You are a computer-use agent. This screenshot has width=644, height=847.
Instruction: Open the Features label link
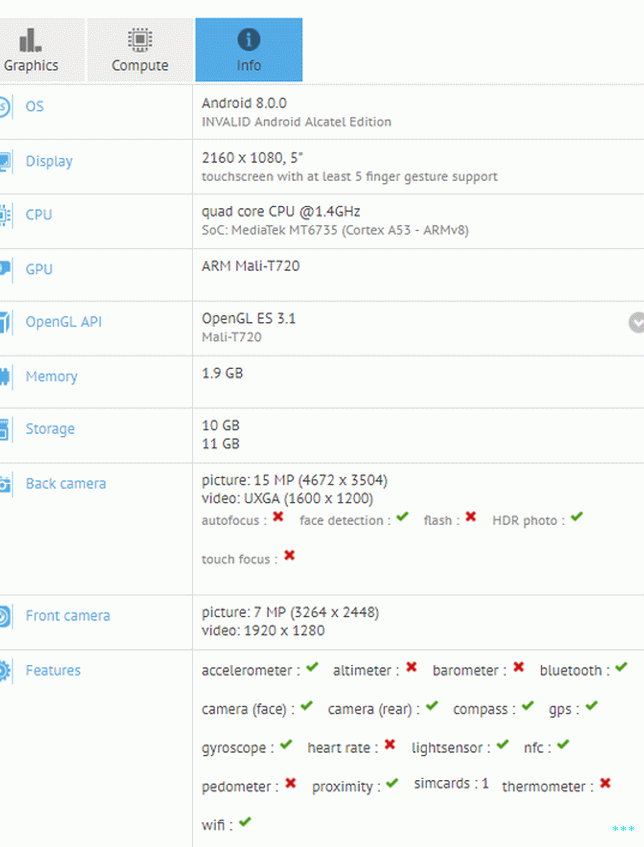(x=53, y=670)
